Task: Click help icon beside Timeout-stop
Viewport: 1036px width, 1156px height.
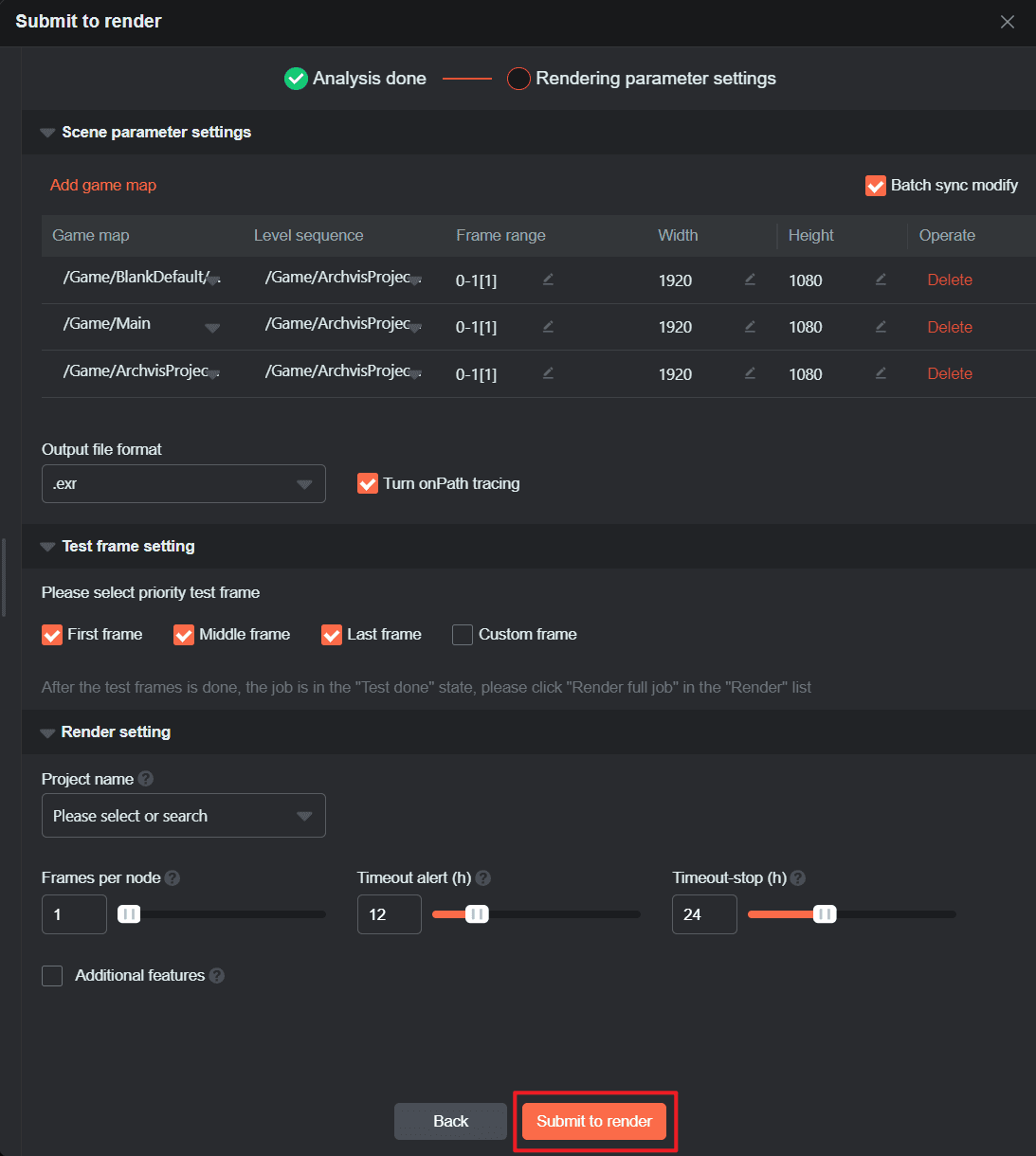Action: point(798,878)
